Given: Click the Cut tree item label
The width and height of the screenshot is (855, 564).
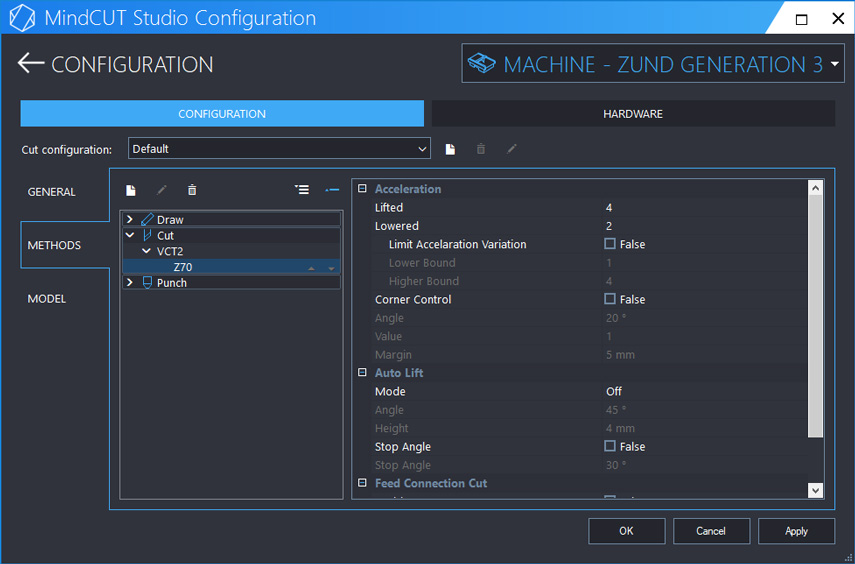Looking at the screenshot, I should pos(165,236).
